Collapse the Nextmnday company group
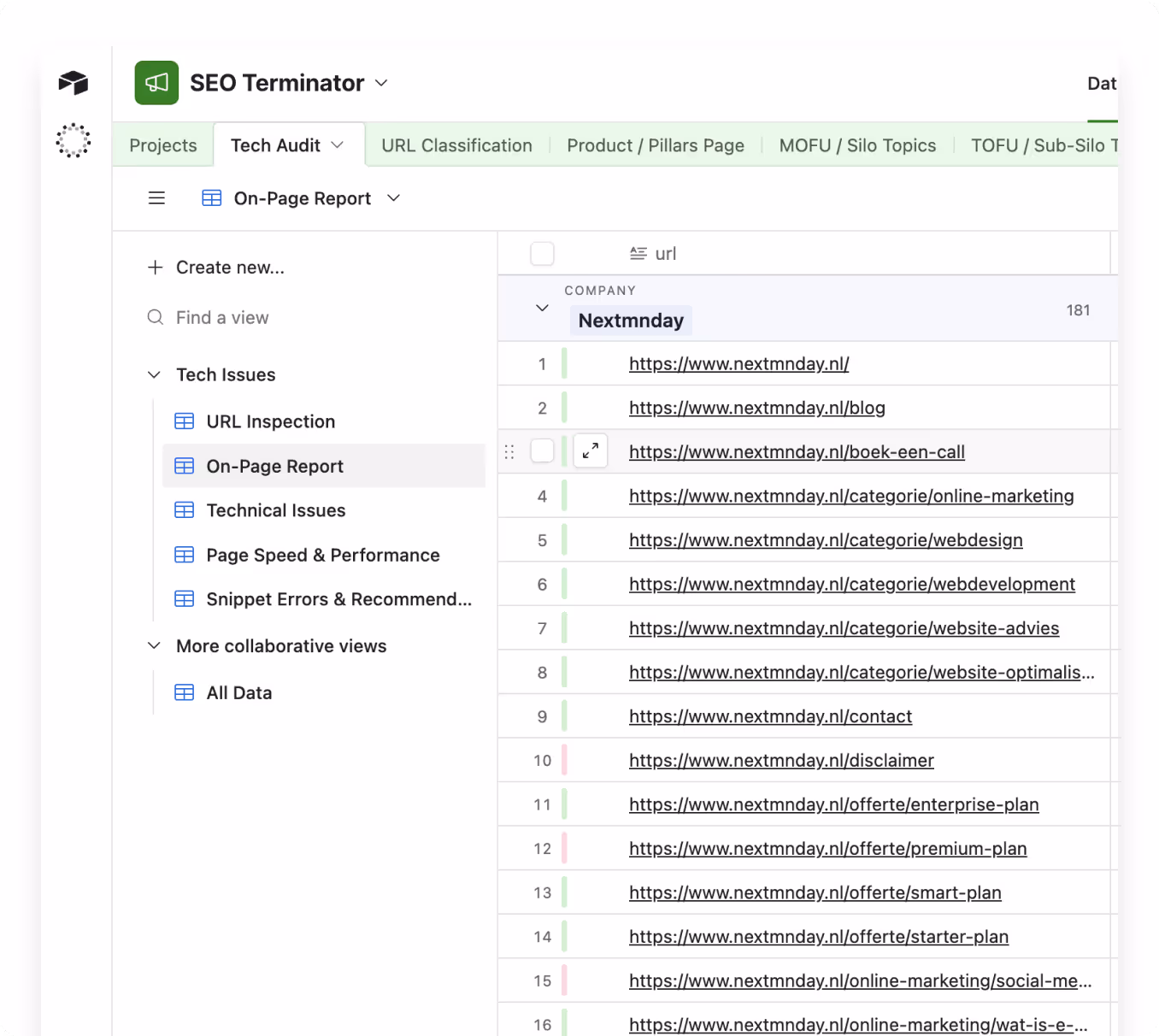1159x1036 pixels. point(542,308)
